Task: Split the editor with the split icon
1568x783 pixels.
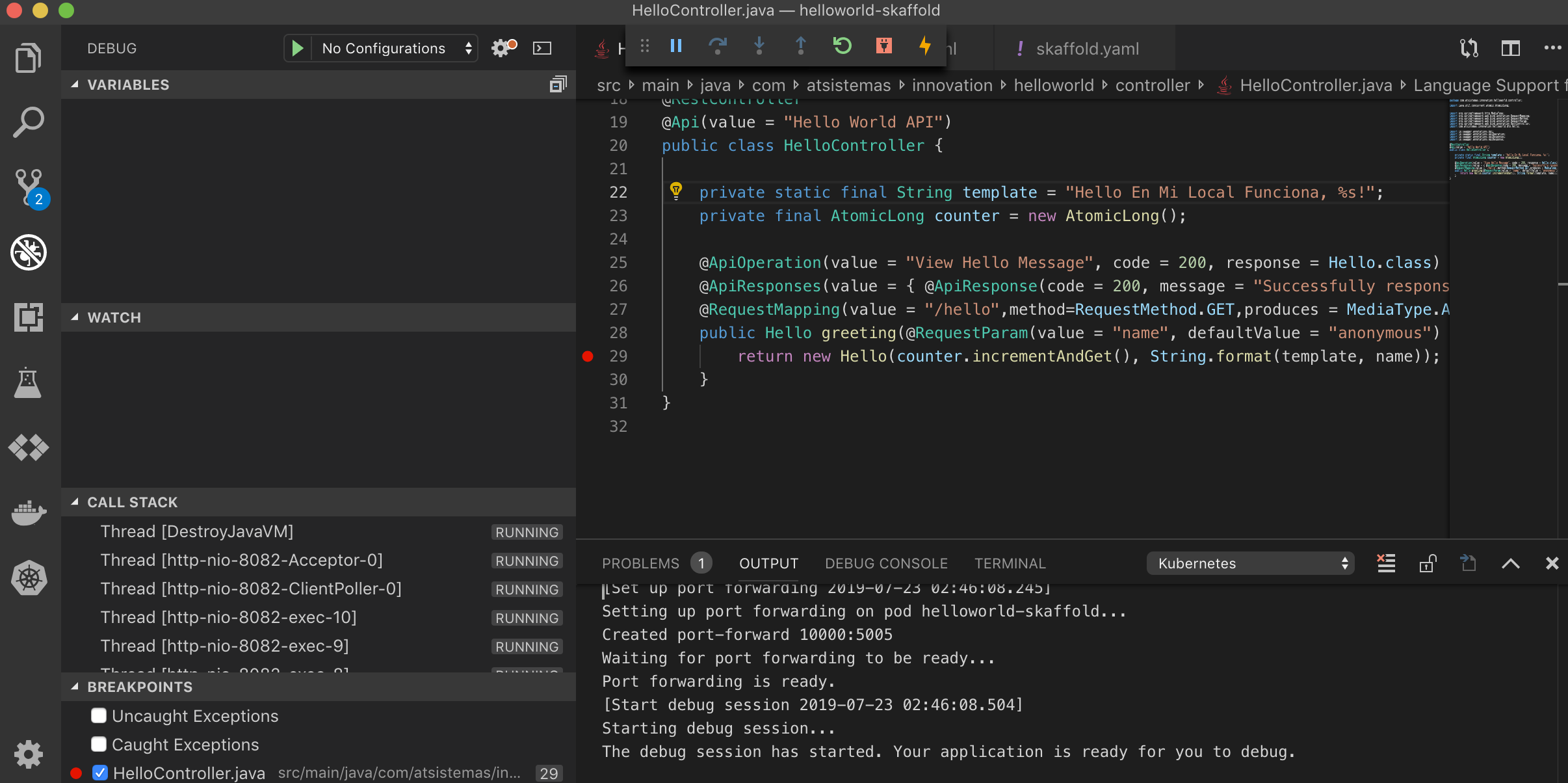Action: (x=1511, y=47)
